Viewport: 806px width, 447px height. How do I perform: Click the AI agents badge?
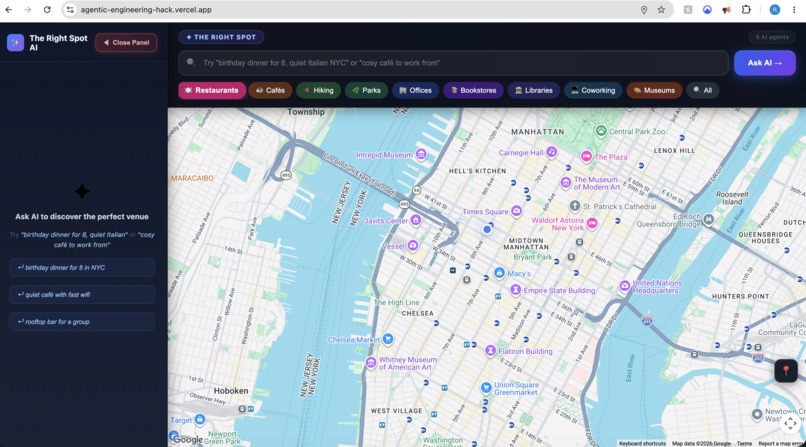pyautogui.click(x=772, y=37)
